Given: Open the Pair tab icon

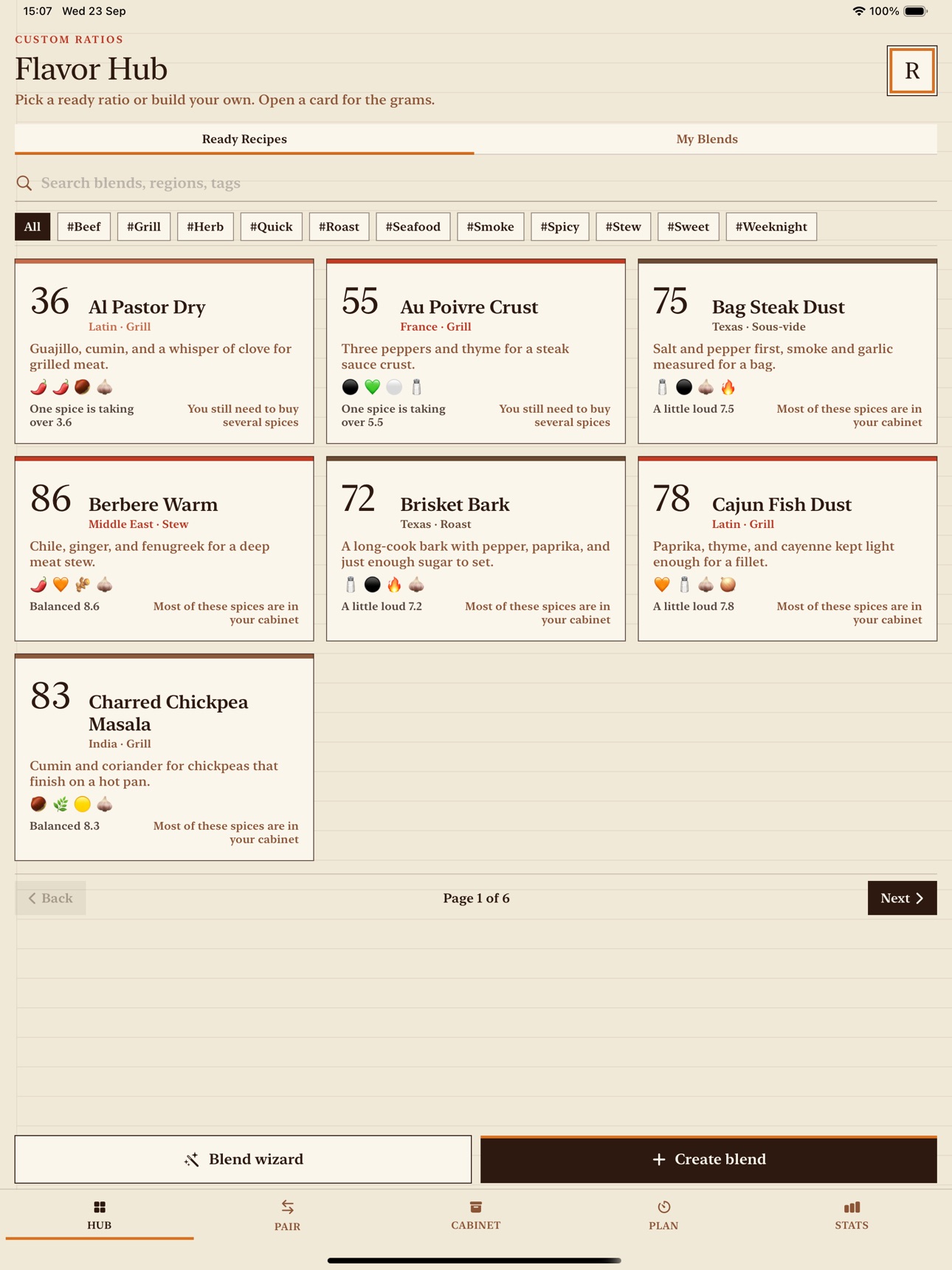Looking at the screenshot, I should (288, 1207).
